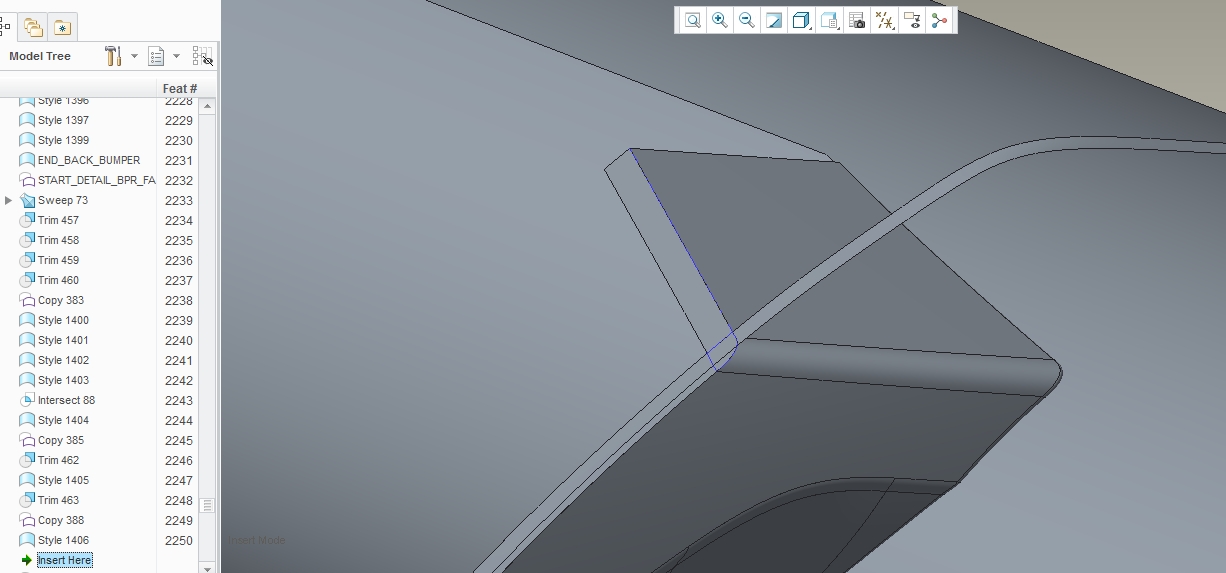The height and width of the screenshot is (573, 1226).
Task: Click the Insert Here marker
Action: (64, 560)
